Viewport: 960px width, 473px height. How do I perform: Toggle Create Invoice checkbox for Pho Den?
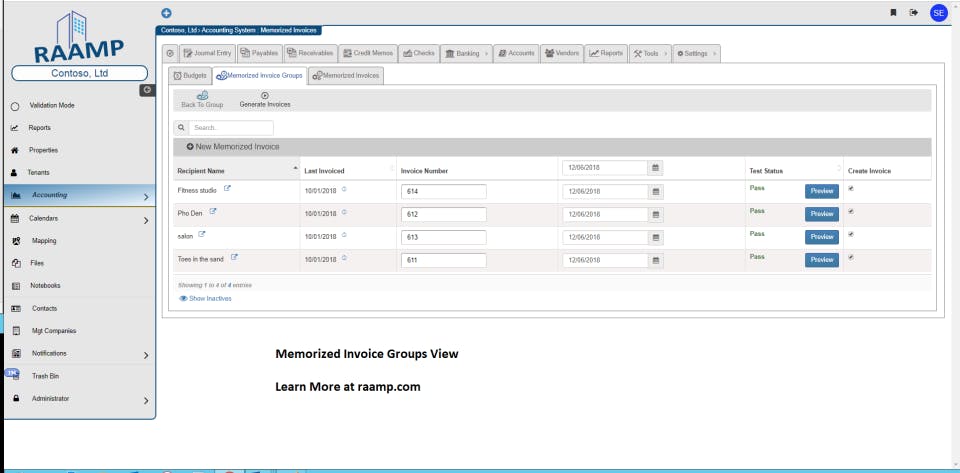(851, 212)
